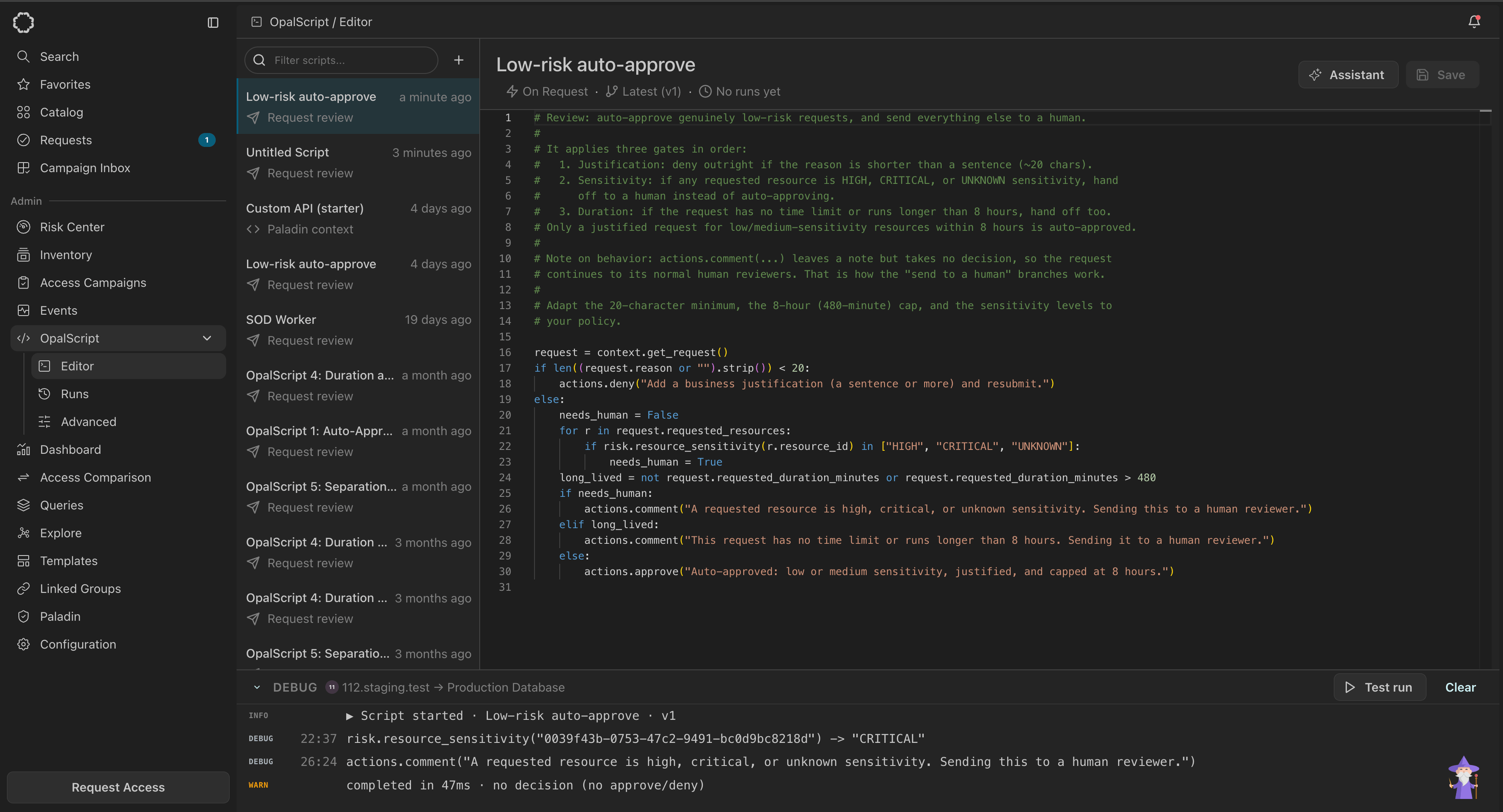Click the Latest (v1) version label
The width and height of the screenshot is (1503, 812).
click(x=644, y=92)
